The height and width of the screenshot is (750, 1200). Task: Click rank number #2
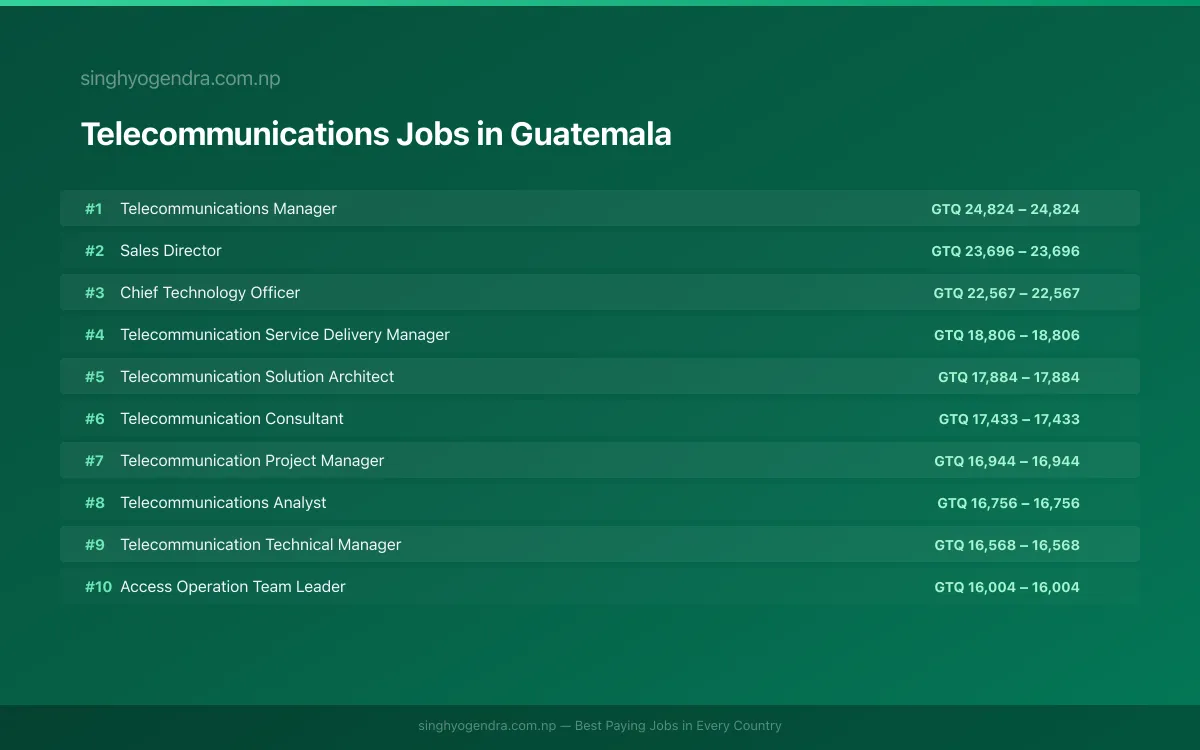click(94, 251)
